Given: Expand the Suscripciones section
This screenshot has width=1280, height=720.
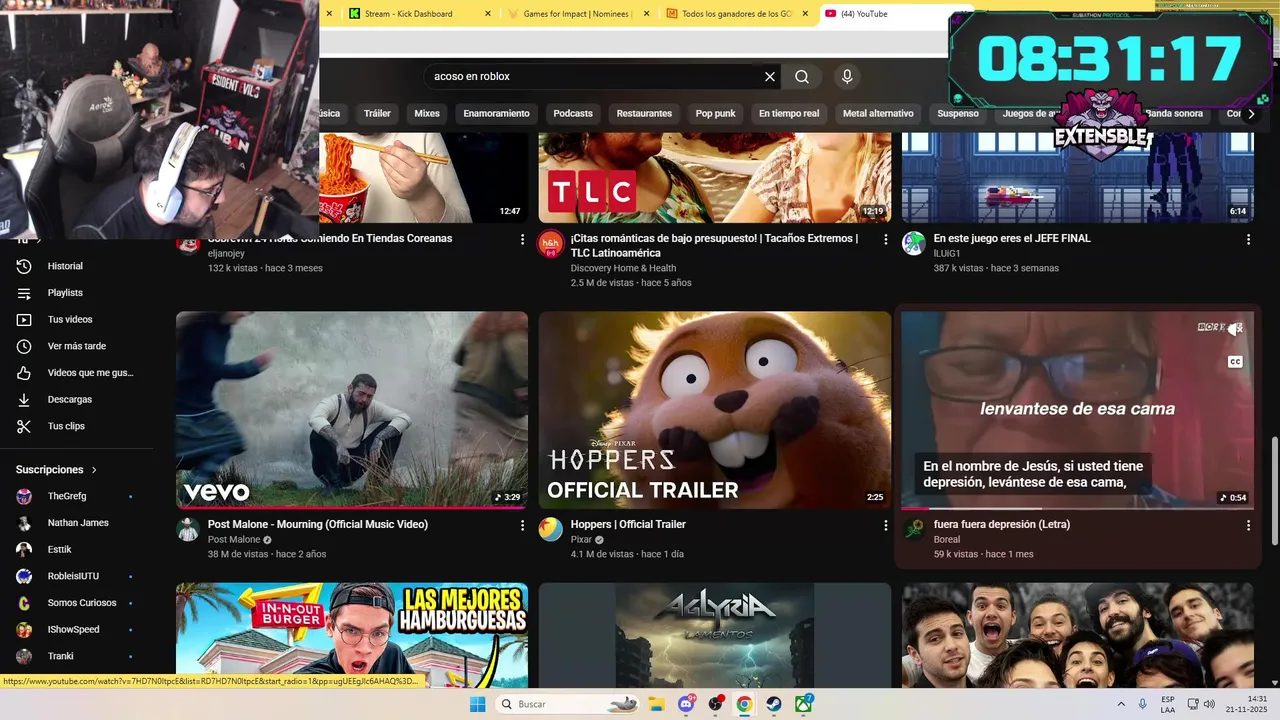Looking at the screenshot, I should 57,470.
